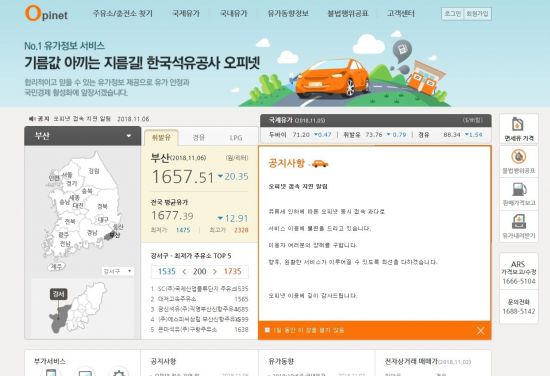Screen dimensions: 550x376
Task: Click the 회원가입 button
Action: 477,14
